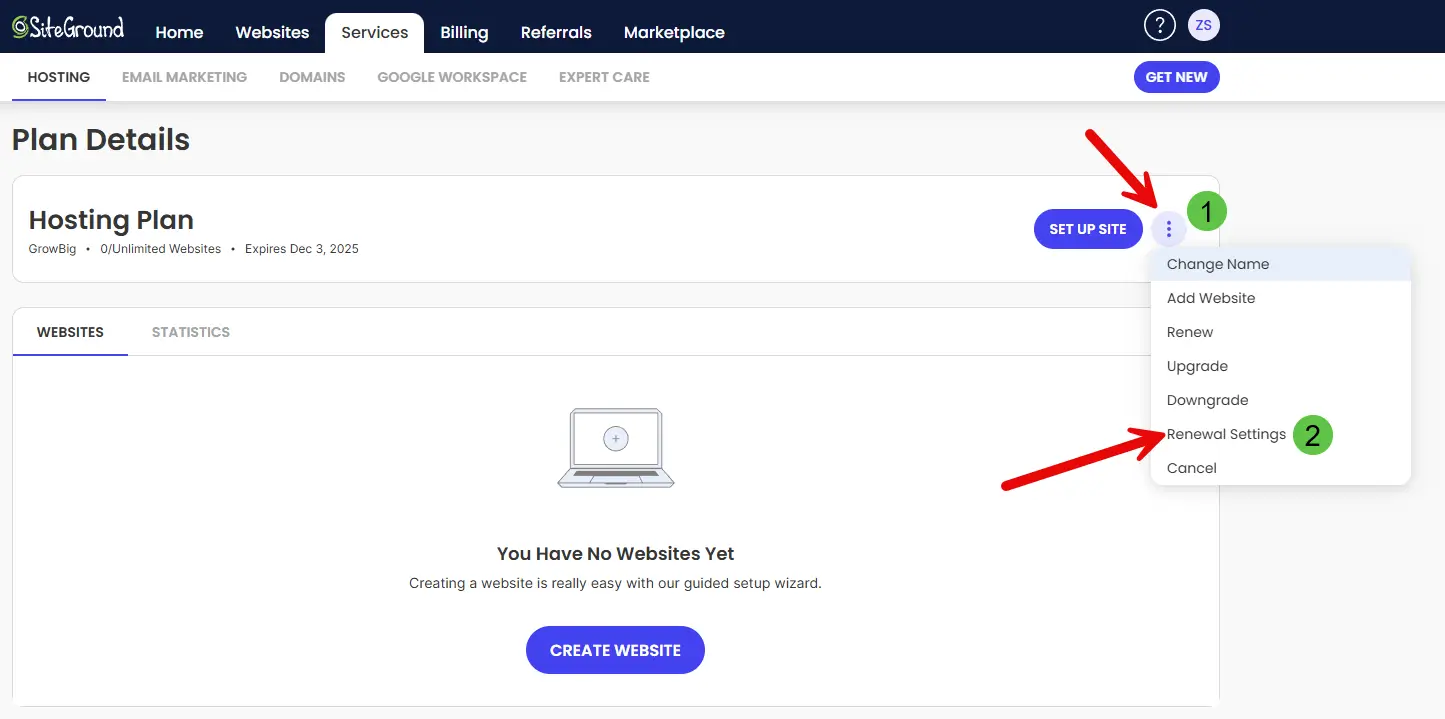Switch to the Statistics tab
This screenshot has height=719, width=1445.
191,332
